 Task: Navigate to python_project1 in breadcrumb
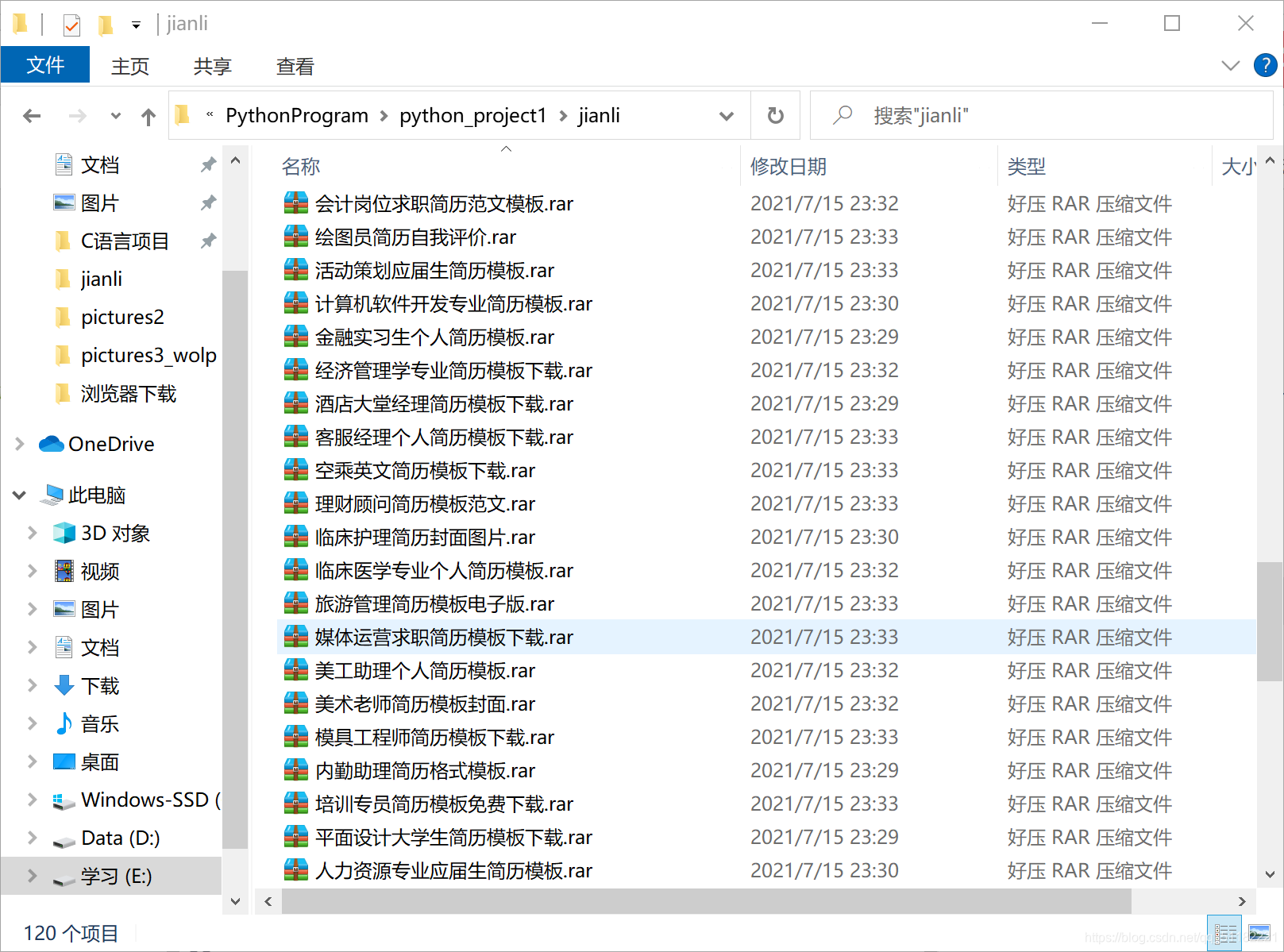pyautogui.click(x=473, y=116)
